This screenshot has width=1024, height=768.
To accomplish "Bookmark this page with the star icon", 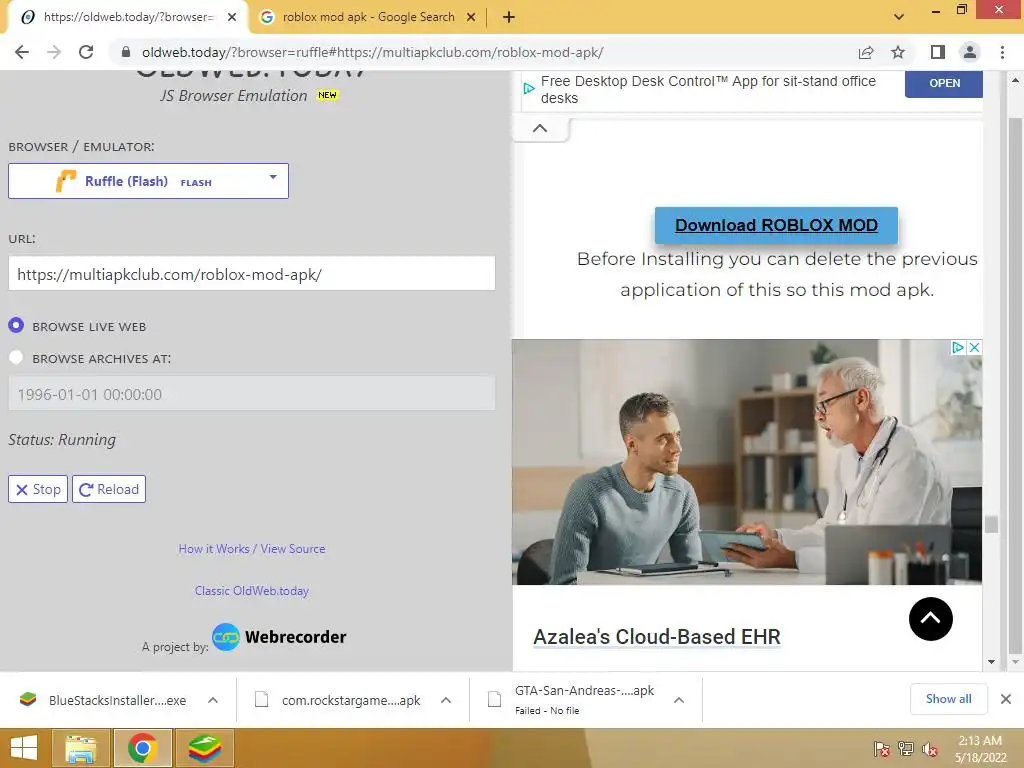I will pyautogui.click(x=898, y=52).
